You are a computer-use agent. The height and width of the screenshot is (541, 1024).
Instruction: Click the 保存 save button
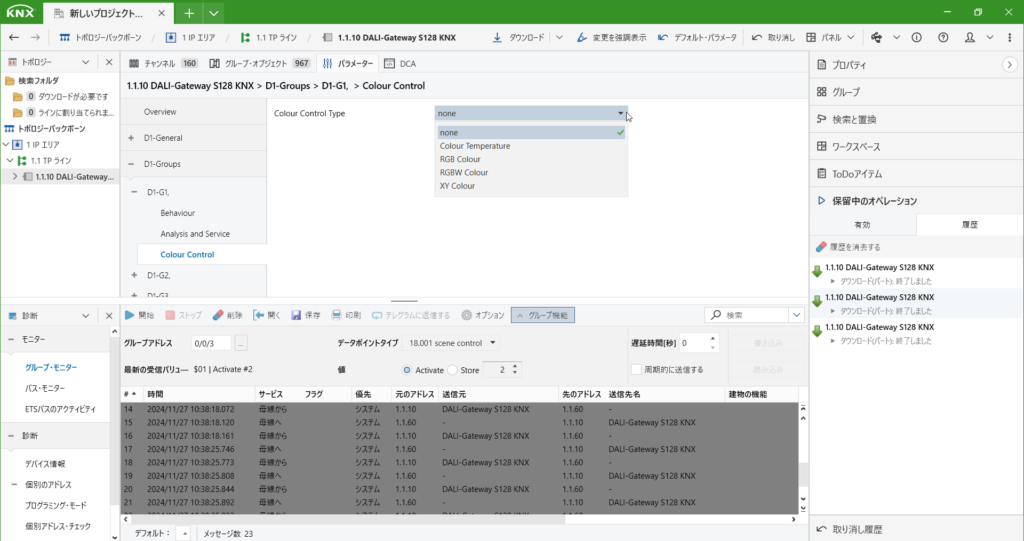pos(306,315)
